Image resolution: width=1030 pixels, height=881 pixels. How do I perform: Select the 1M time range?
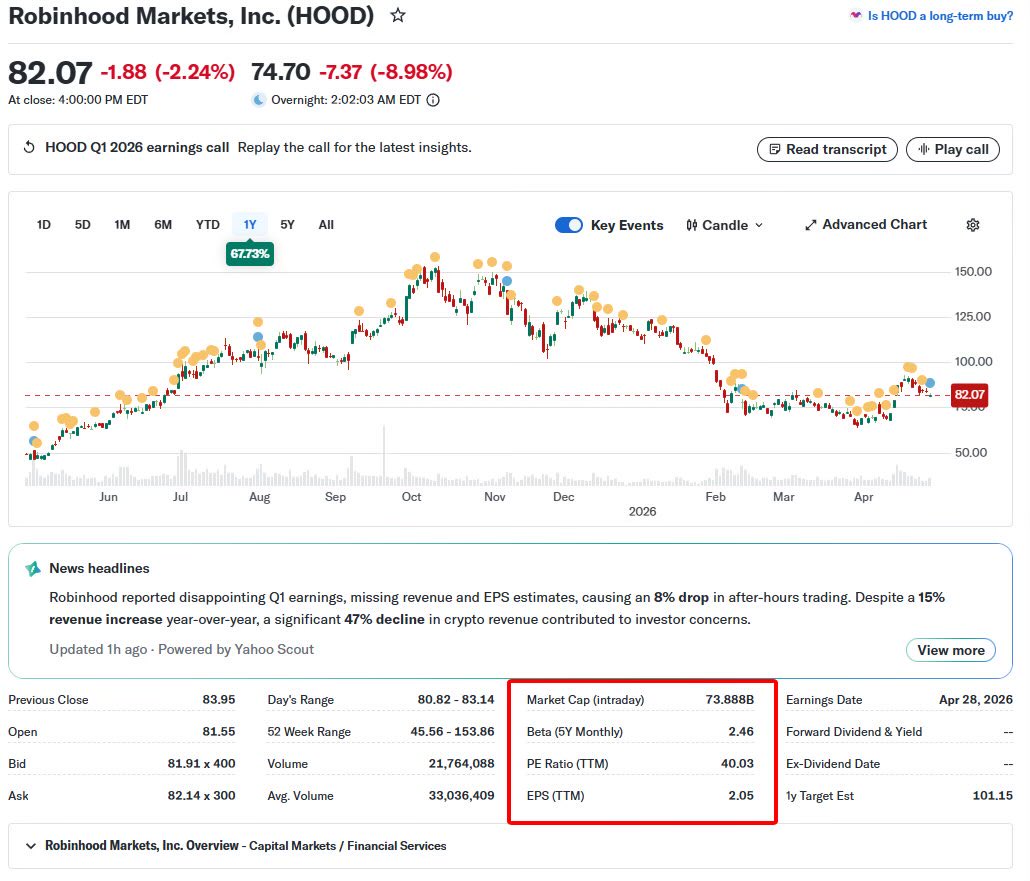[122, 225]
